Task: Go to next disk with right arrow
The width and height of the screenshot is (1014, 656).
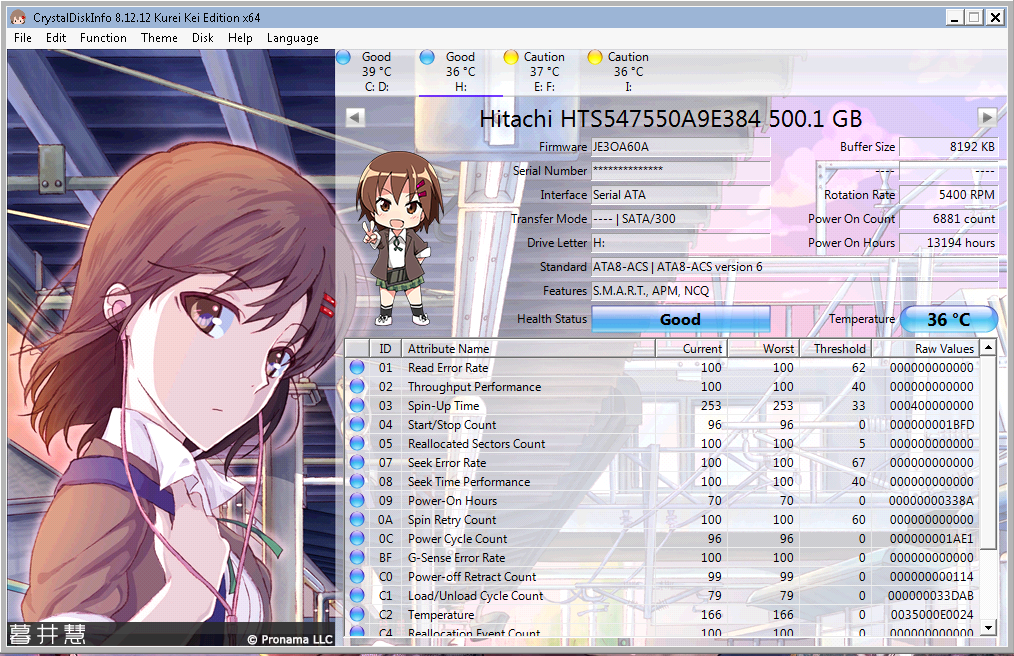Action: (x=987, y=117)
